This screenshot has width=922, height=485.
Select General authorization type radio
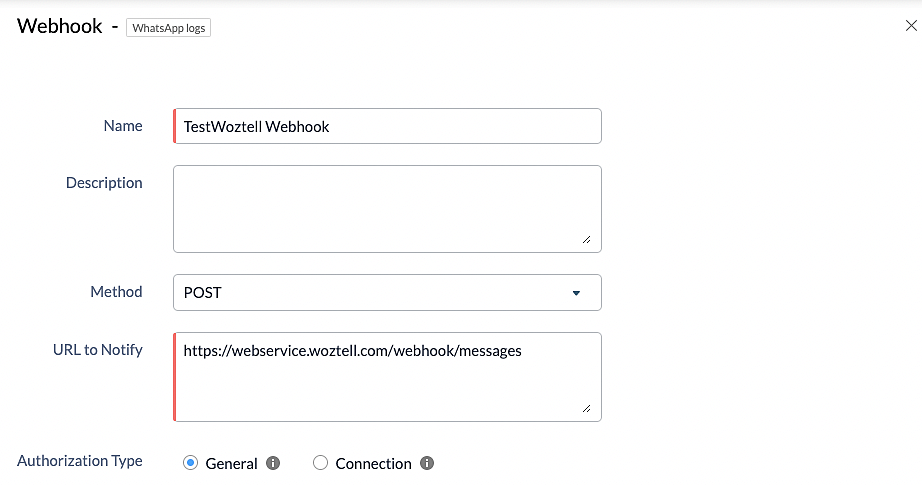click(191, 463)
